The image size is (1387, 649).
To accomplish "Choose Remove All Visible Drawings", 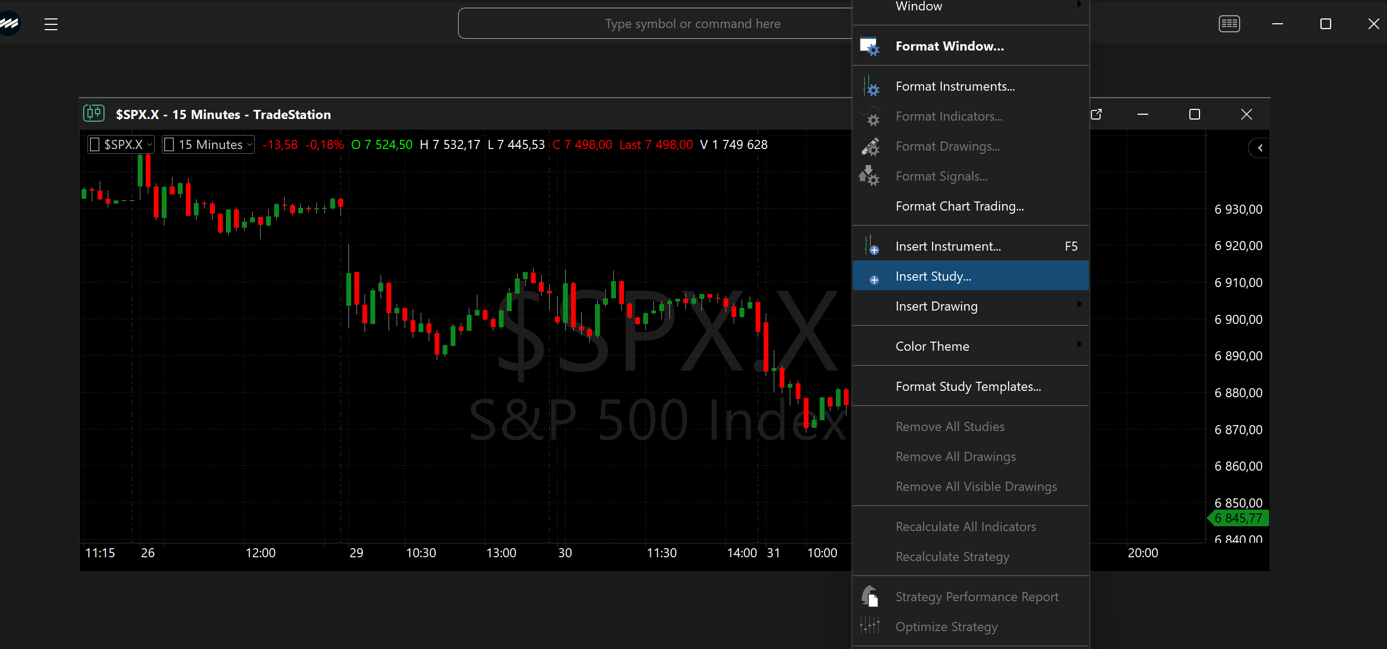I will pos(970,486).
